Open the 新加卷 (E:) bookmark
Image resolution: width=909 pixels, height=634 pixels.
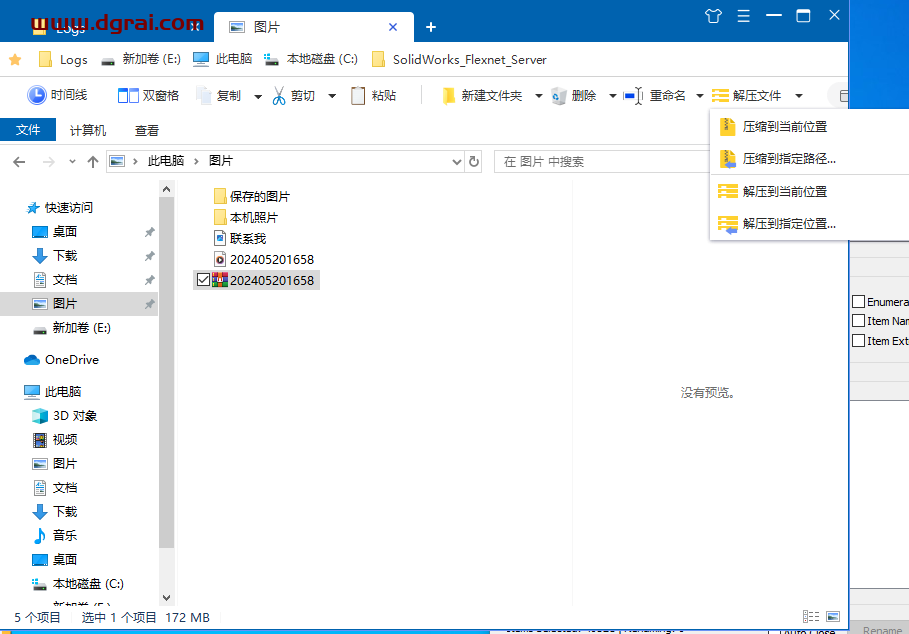pyautogui.click(x=141, y=60)
